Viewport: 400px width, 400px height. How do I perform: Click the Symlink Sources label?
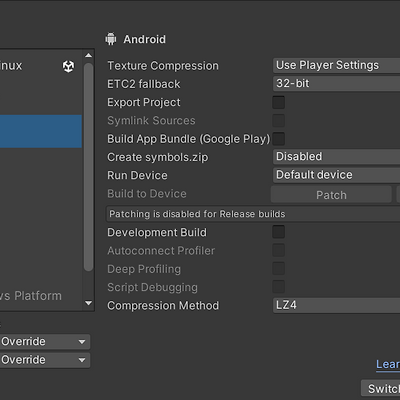point(151,121)
